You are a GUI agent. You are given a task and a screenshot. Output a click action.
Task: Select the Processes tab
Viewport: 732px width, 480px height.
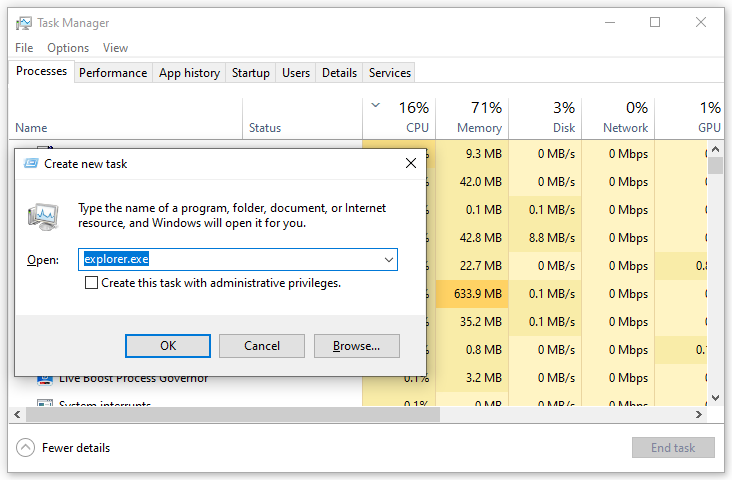coord(41,71)
